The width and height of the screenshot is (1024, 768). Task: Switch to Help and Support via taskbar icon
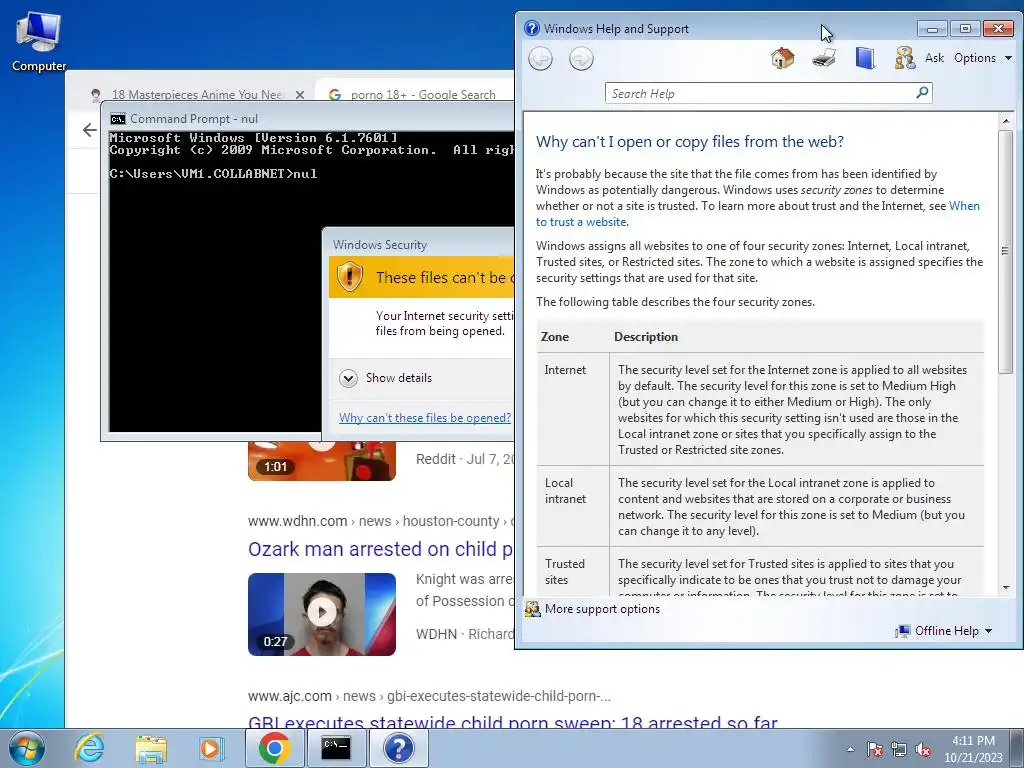click(398, 748)
